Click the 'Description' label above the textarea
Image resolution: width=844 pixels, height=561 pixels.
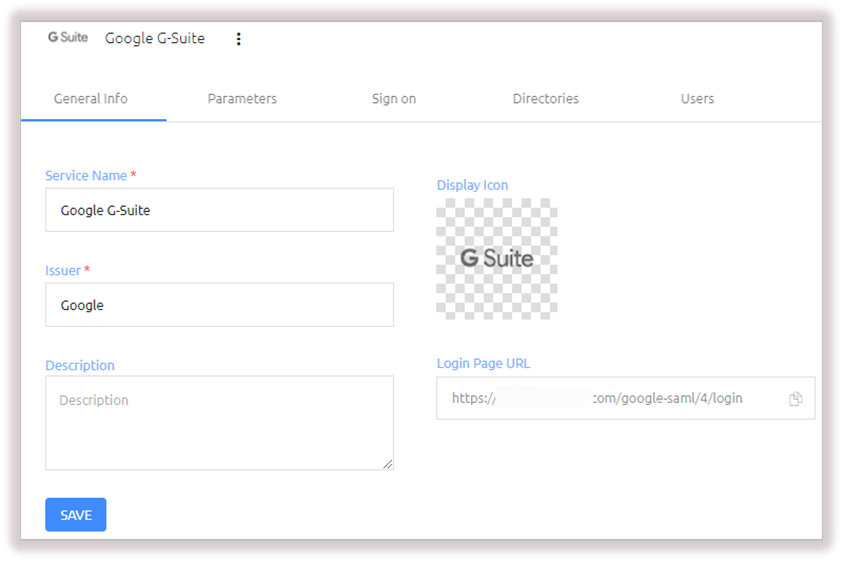[80, 365]
